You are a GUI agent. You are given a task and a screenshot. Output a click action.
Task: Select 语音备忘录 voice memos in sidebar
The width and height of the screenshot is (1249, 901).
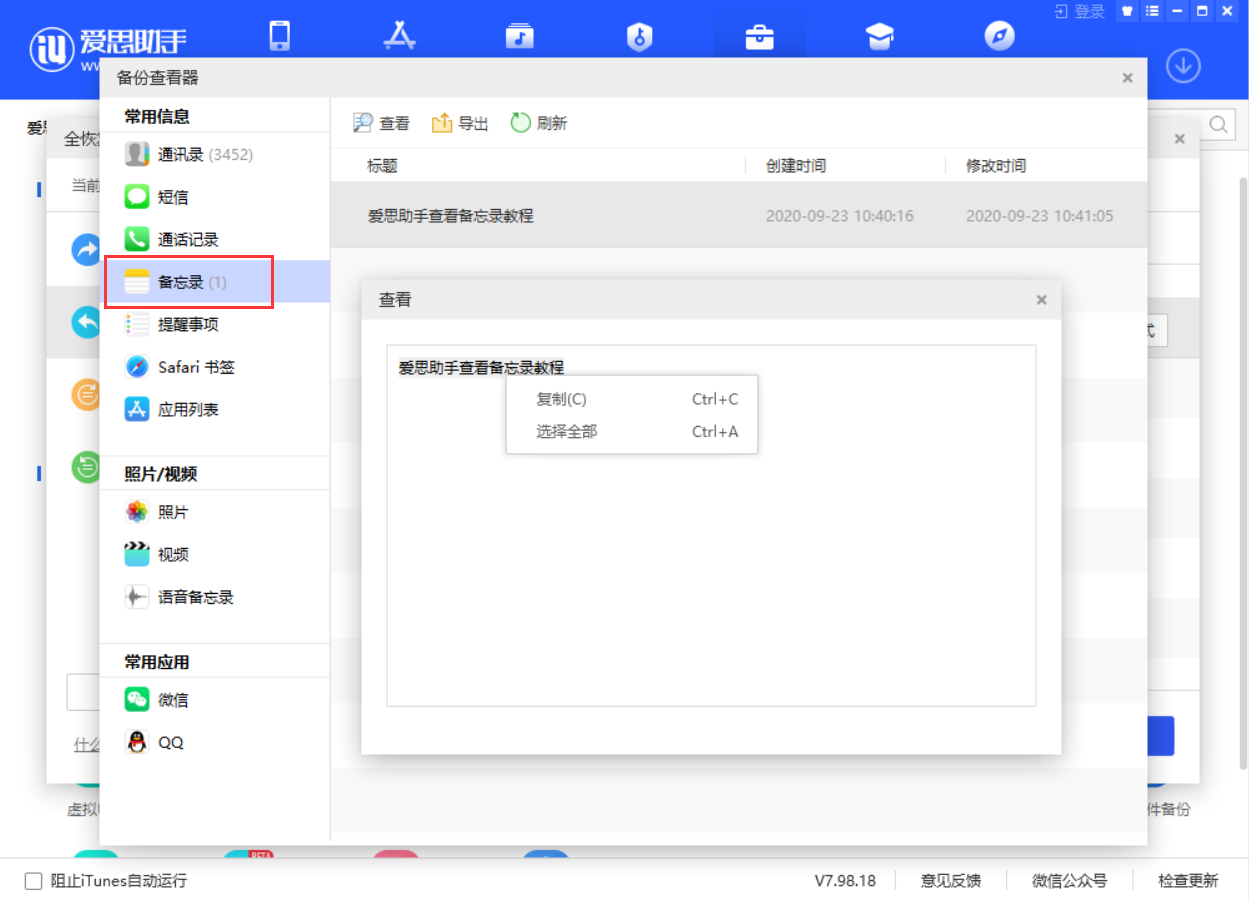pyautogui.click(x=215, y=597)
